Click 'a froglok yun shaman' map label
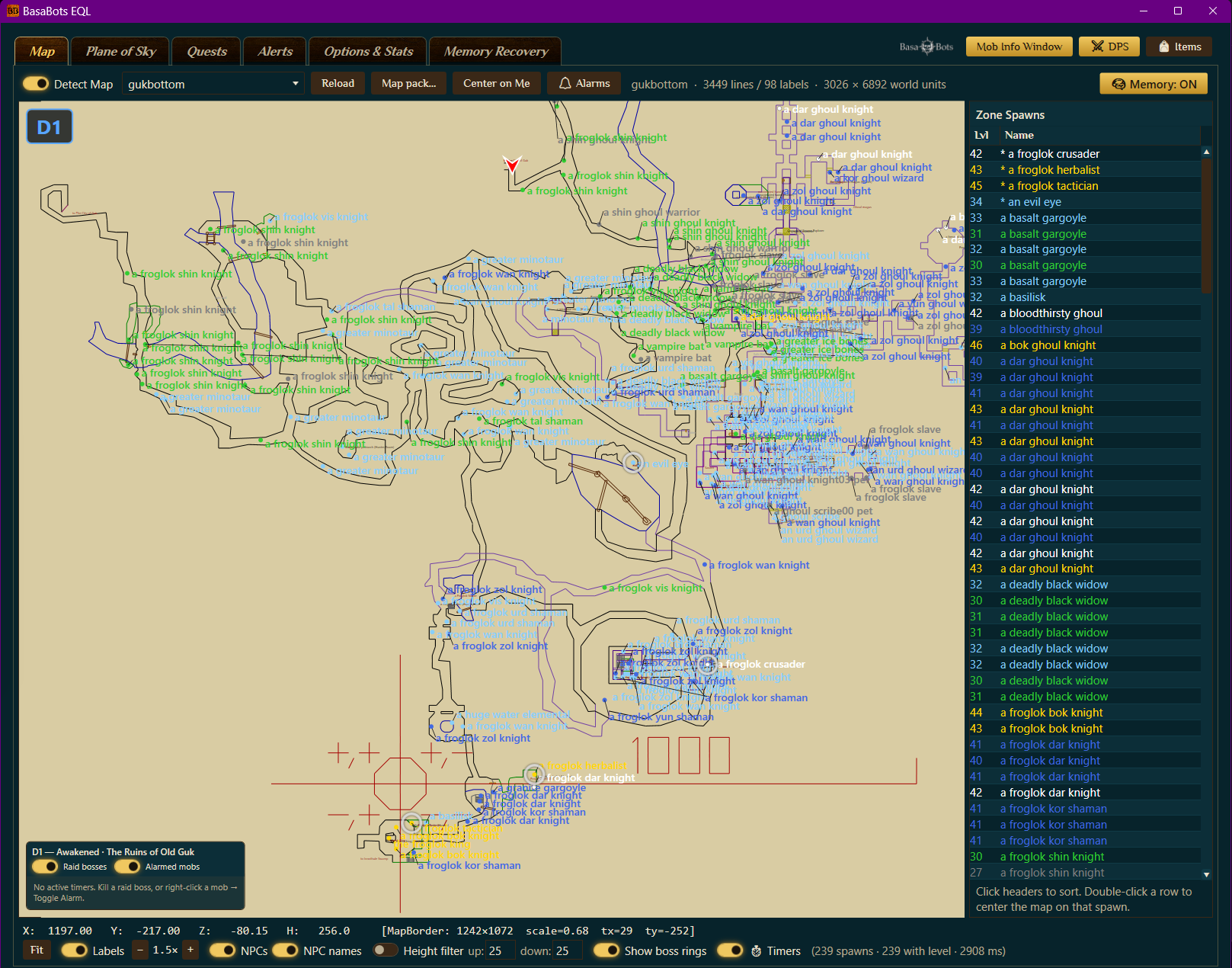The image size is (1232, 968). tap(661, 717)
